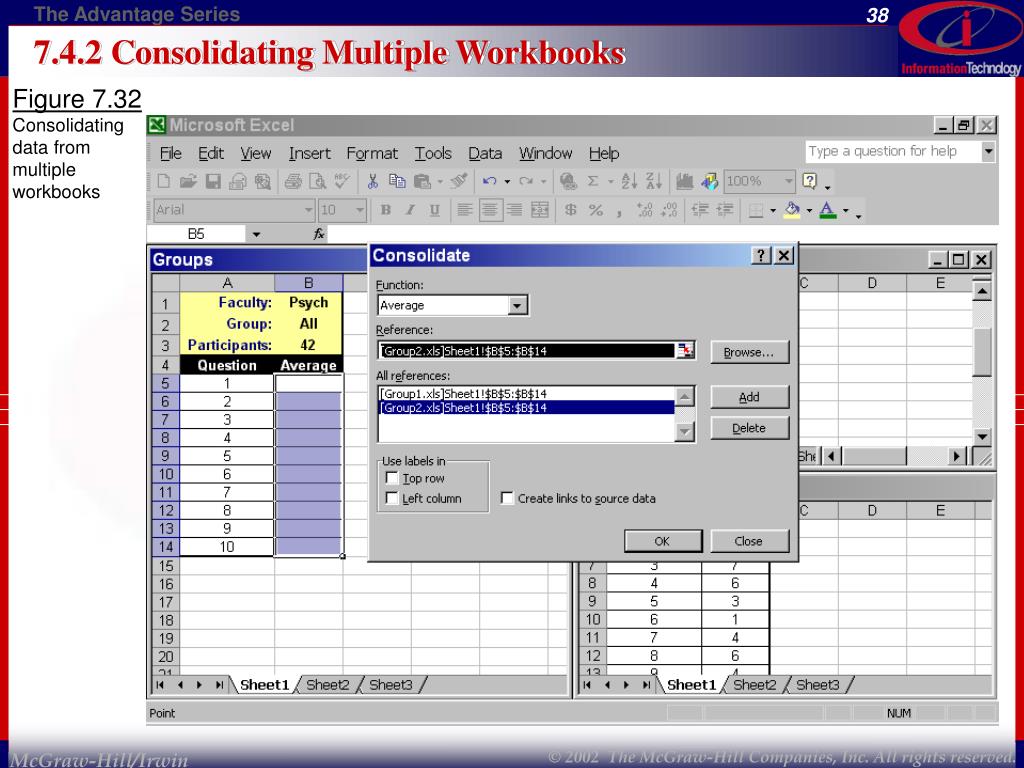Click the Italic I icon
1024x768 pixels.
pyautogui.click(x=410, y=210)
